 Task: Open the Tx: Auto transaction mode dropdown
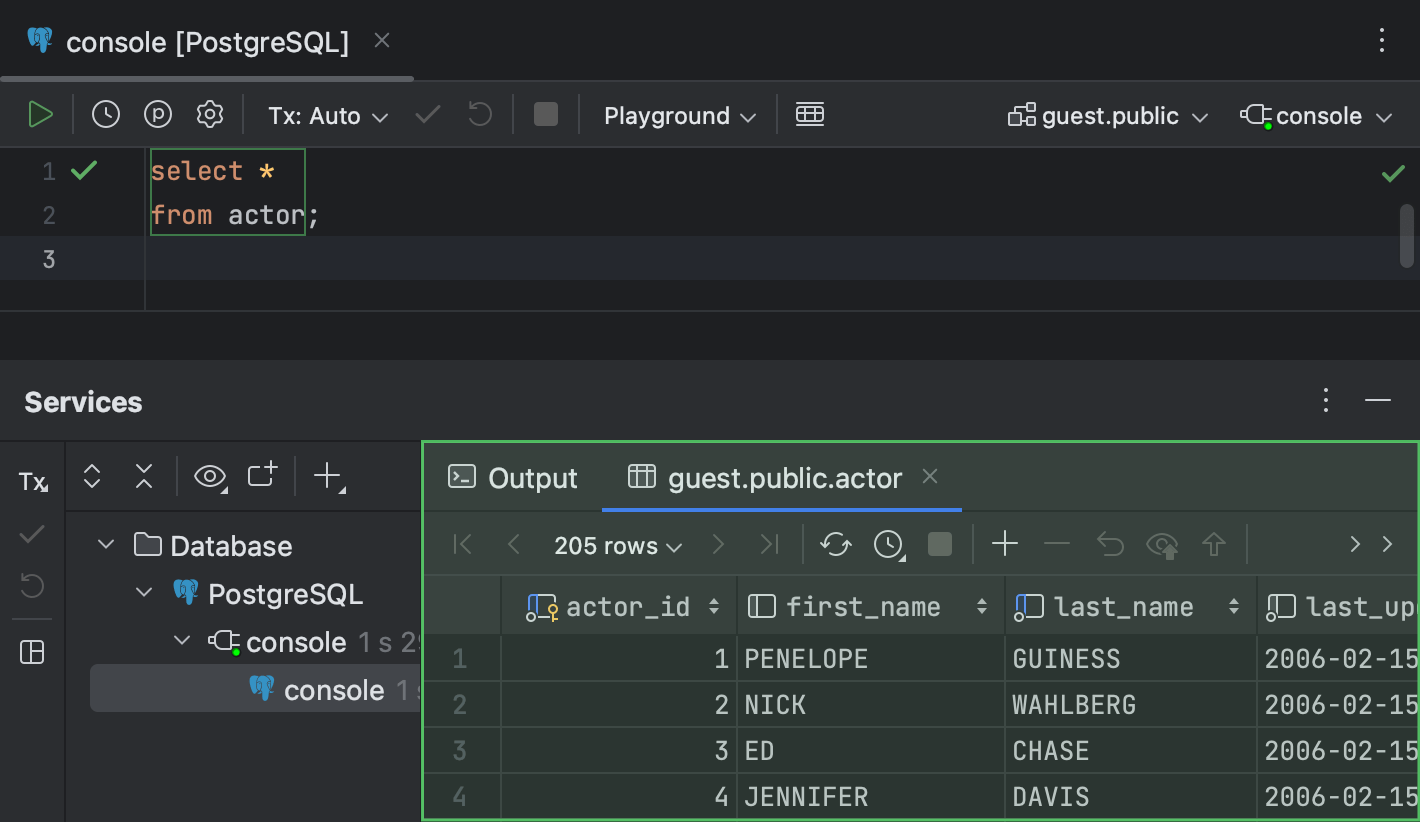327,115
